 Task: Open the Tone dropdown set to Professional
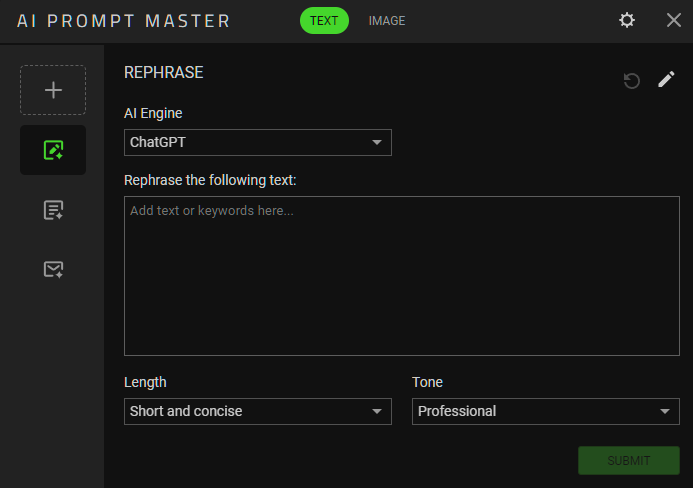pos(546,412)
